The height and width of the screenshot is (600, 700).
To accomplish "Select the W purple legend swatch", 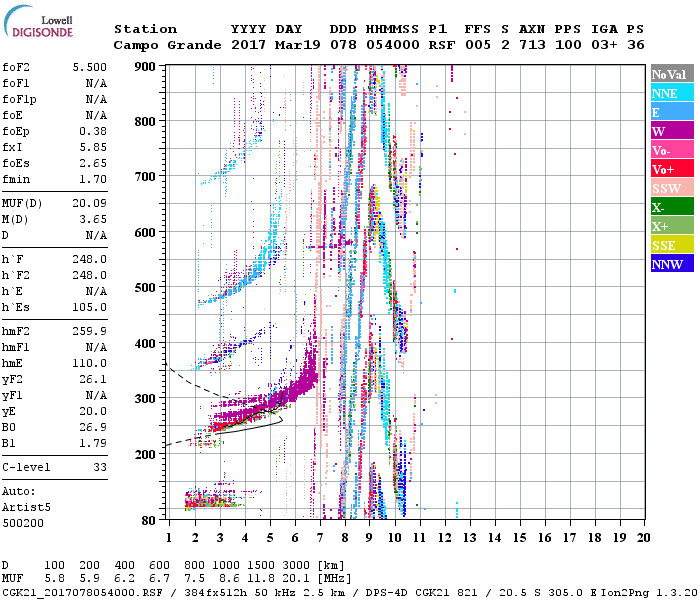I will pos(671,131).
